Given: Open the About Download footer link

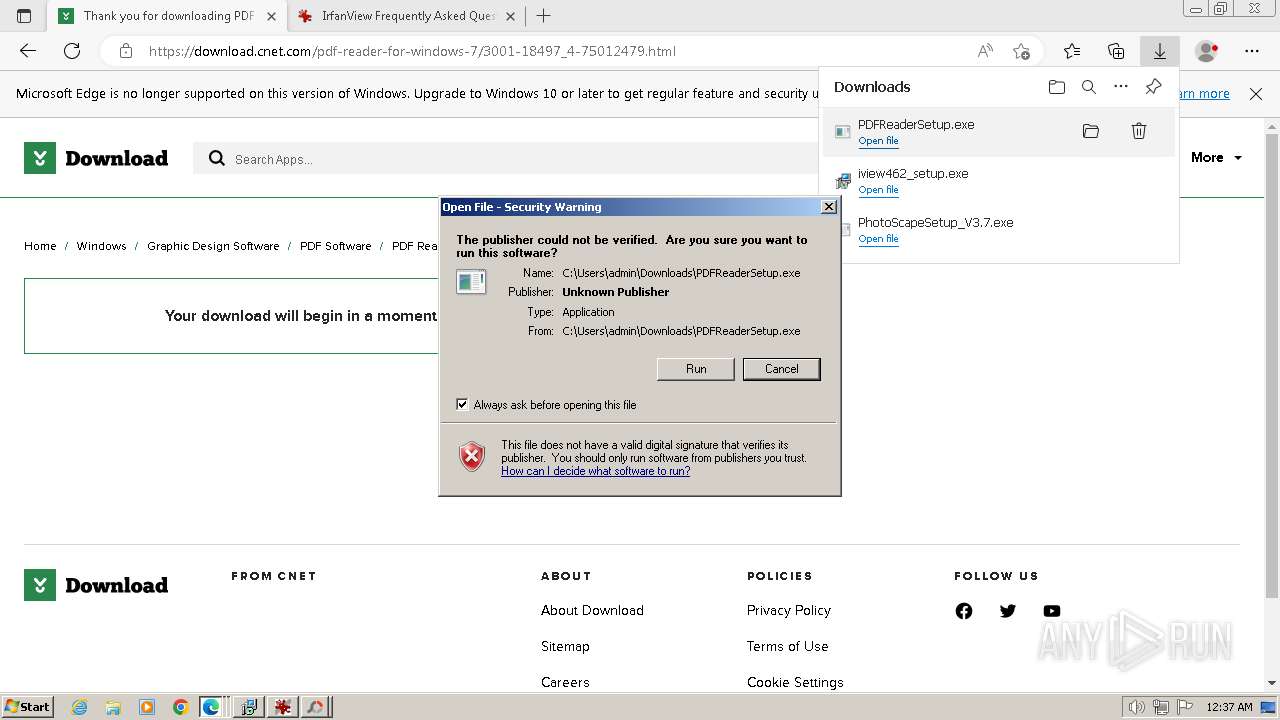Looking at the screenshot, I should [x=592, y=611].
